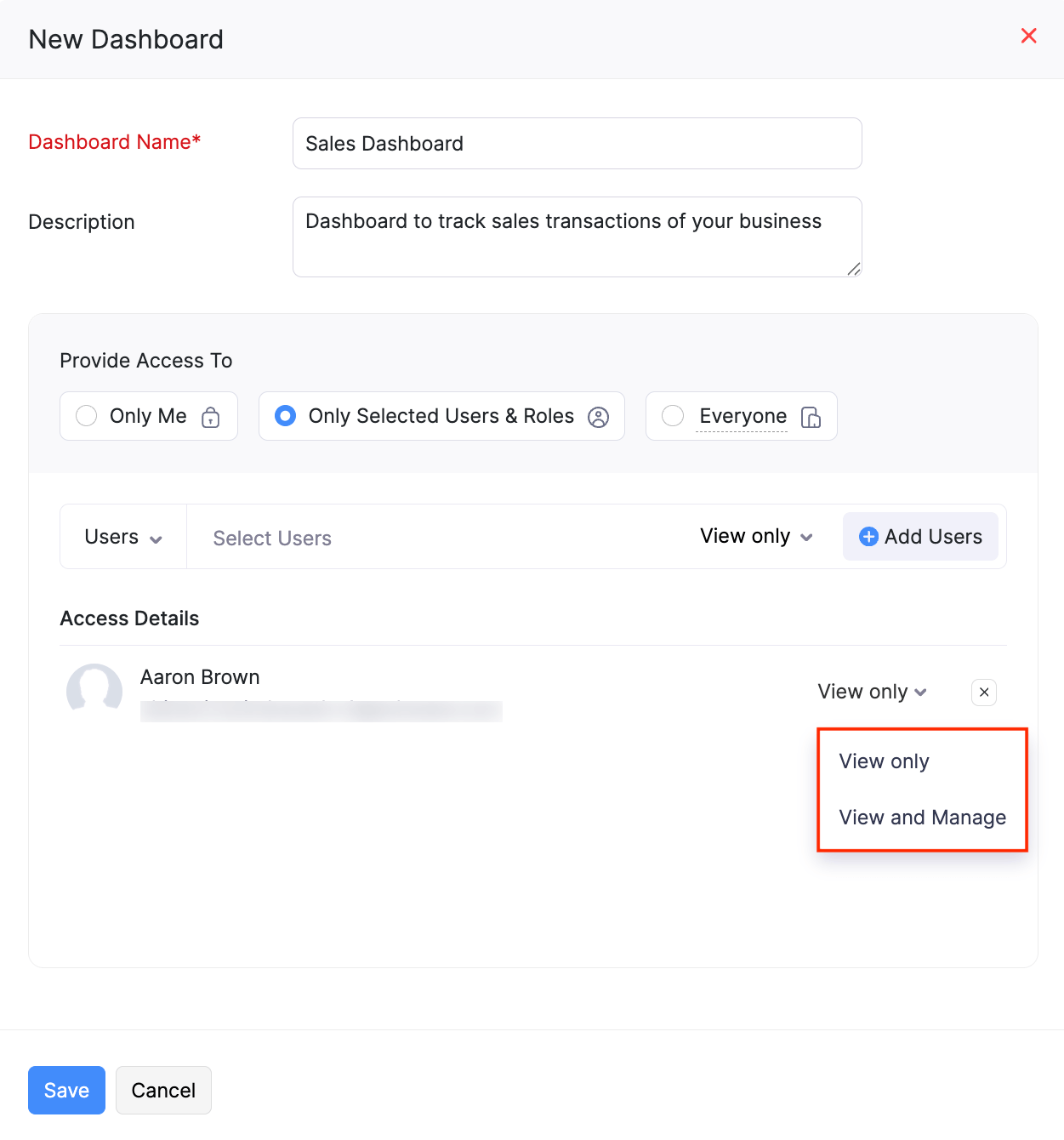Viewport: 1064px width, 1140px height.
Task: Remove Aaron Brown using the small X icon
Action: (983, 692)
